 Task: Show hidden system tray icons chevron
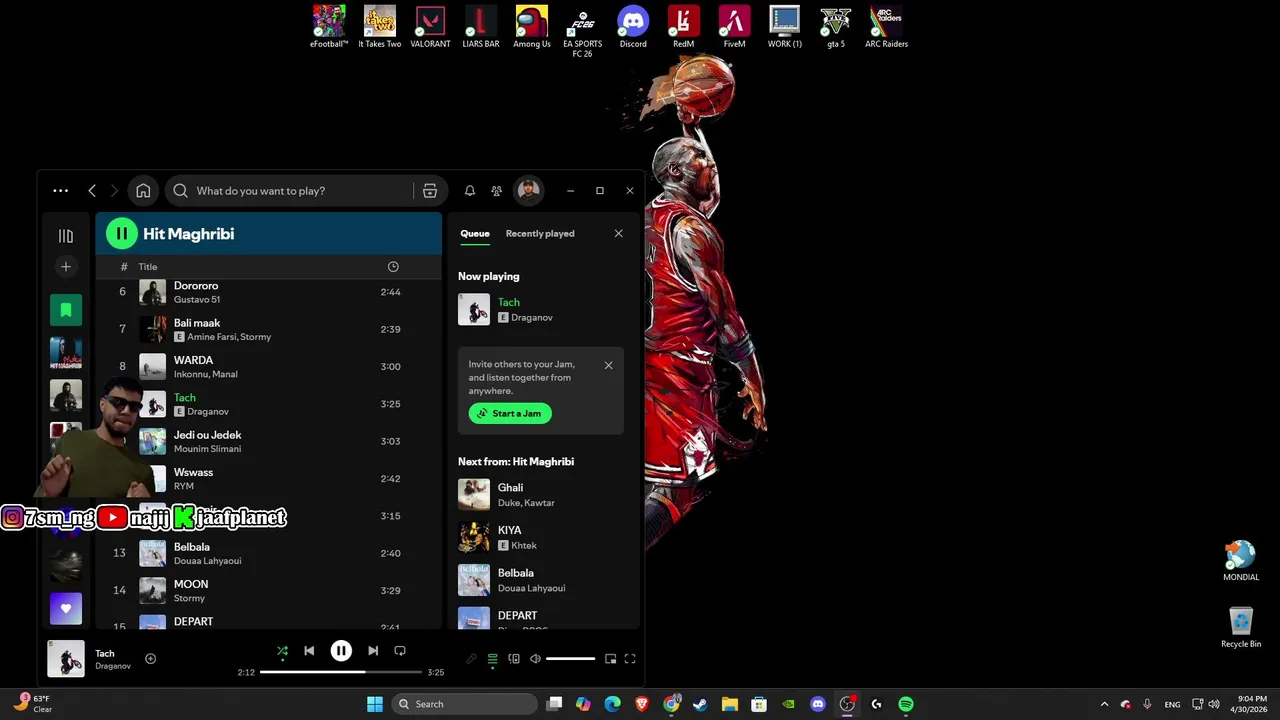[x=1104, y=704]
